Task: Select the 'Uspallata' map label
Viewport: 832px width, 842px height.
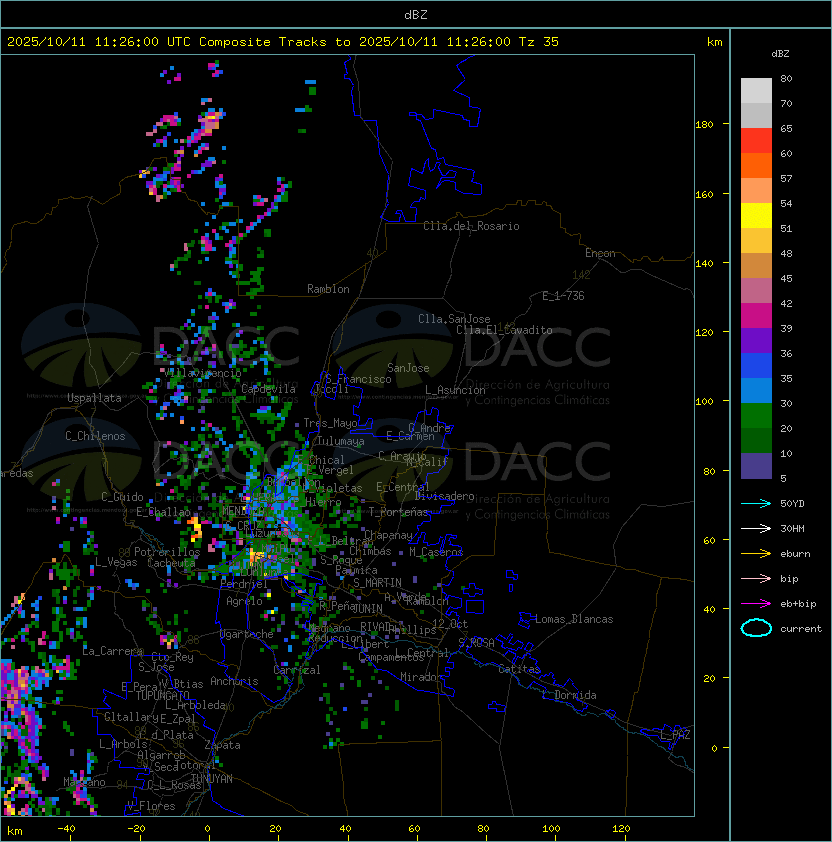Action: (x=94, y=398)
